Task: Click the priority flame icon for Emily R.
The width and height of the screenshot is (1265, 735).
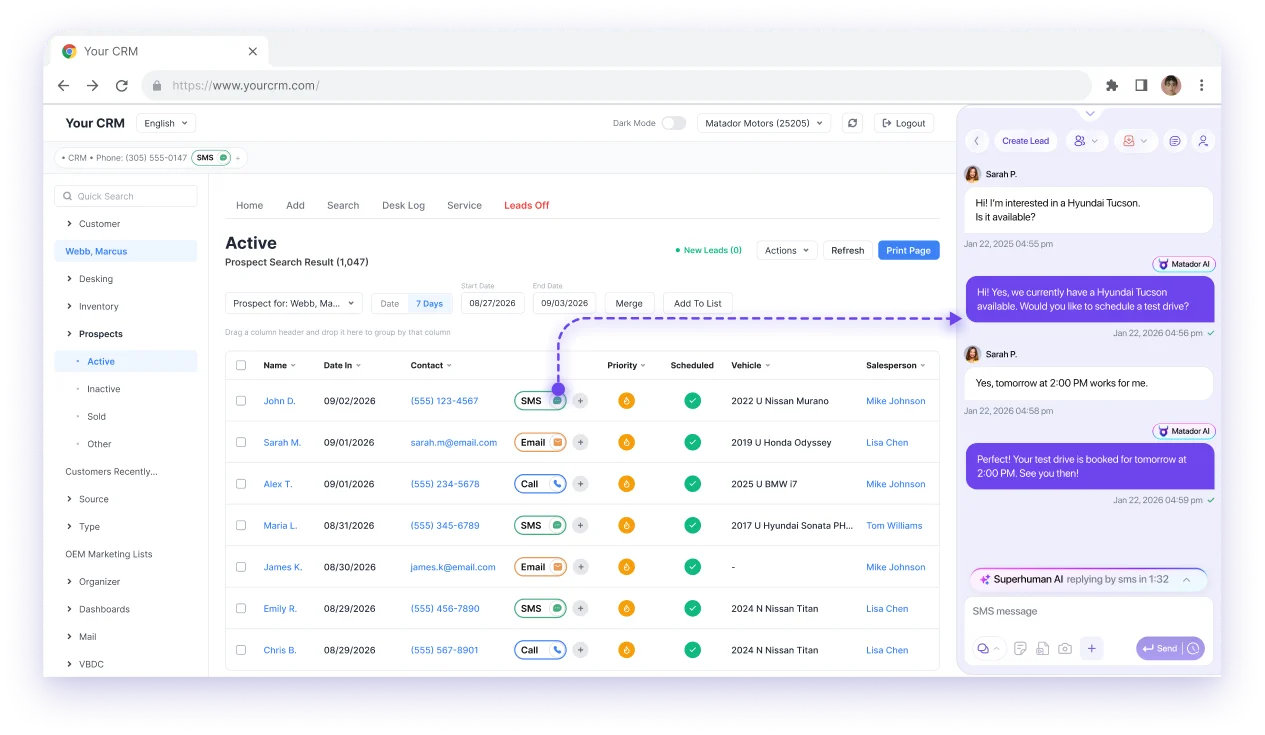Action: pyautogui.click(x=626, y=608)
